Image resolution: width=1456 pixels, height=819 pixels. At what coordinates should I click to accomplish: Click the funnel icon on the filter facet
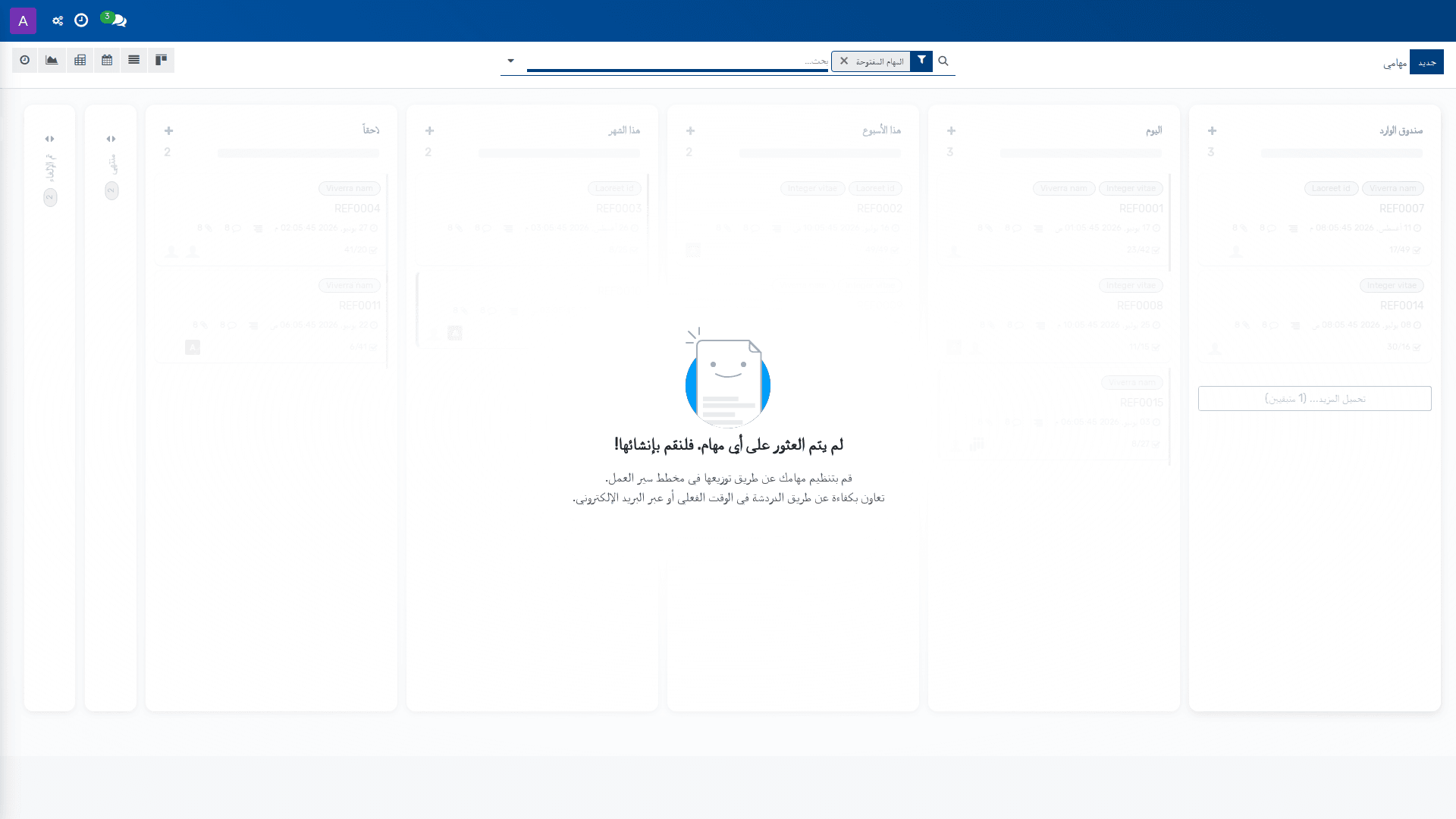921,61
